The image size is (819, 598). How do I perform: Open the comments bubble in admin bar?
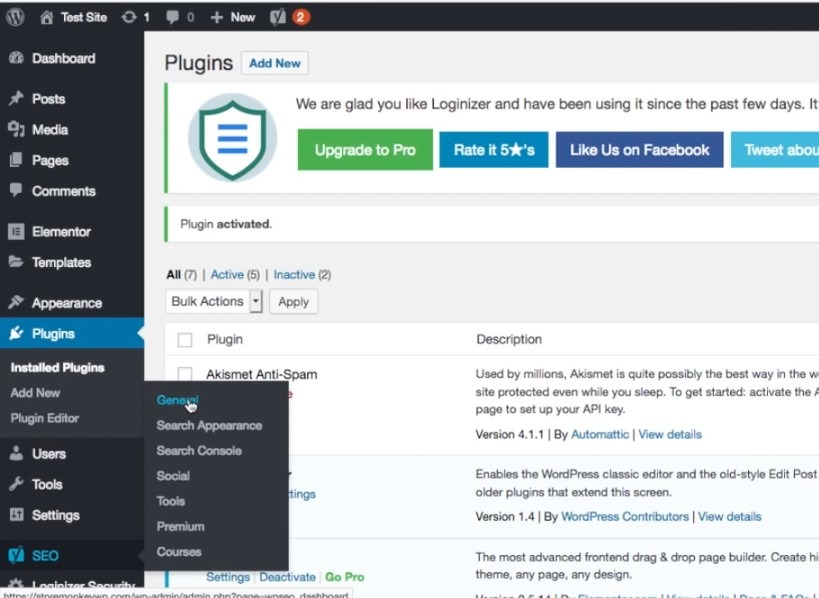click(x=172, y=17)
